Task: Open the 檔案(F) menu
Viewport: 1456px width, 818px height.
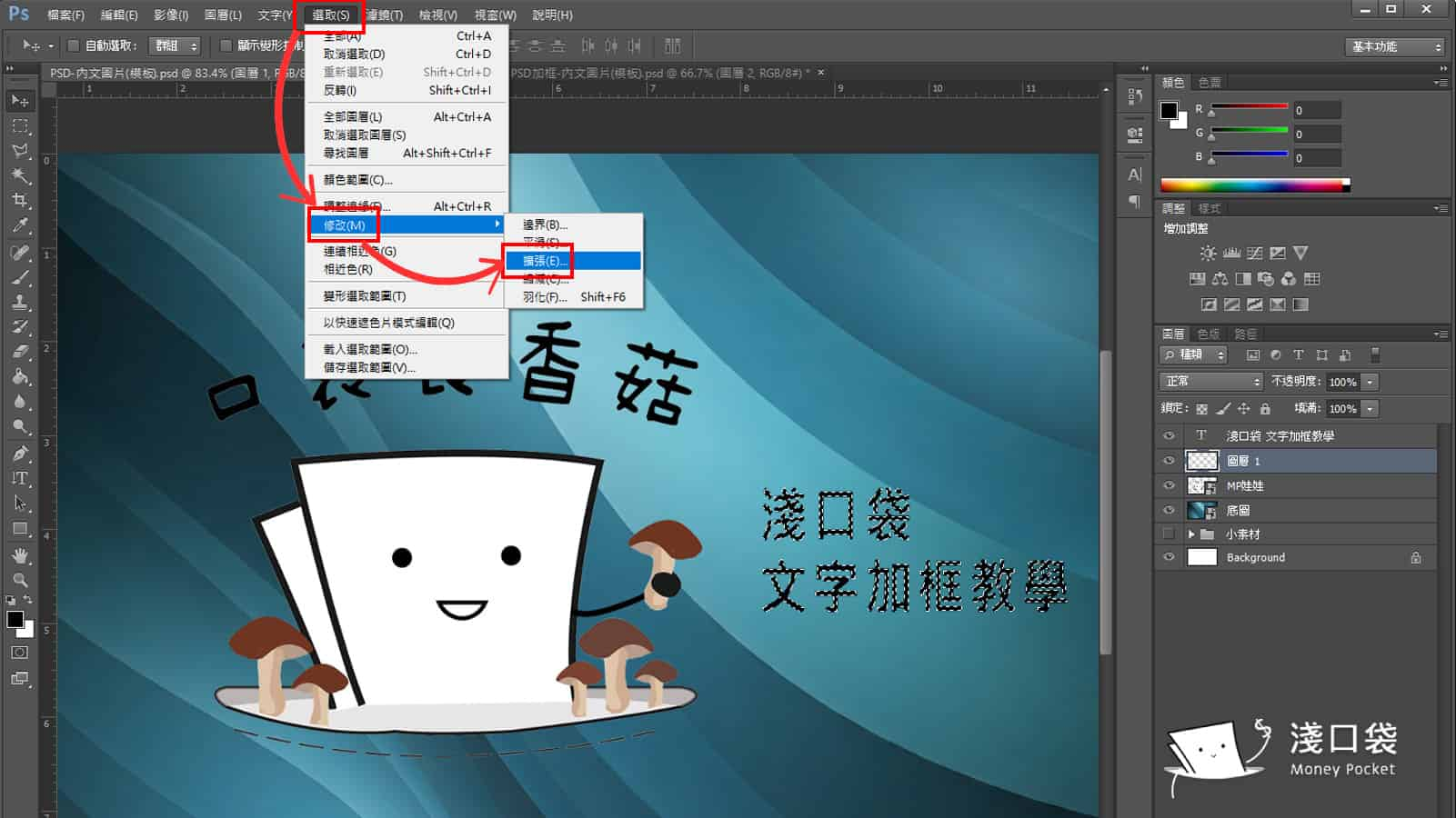Action: coord(65,15)
